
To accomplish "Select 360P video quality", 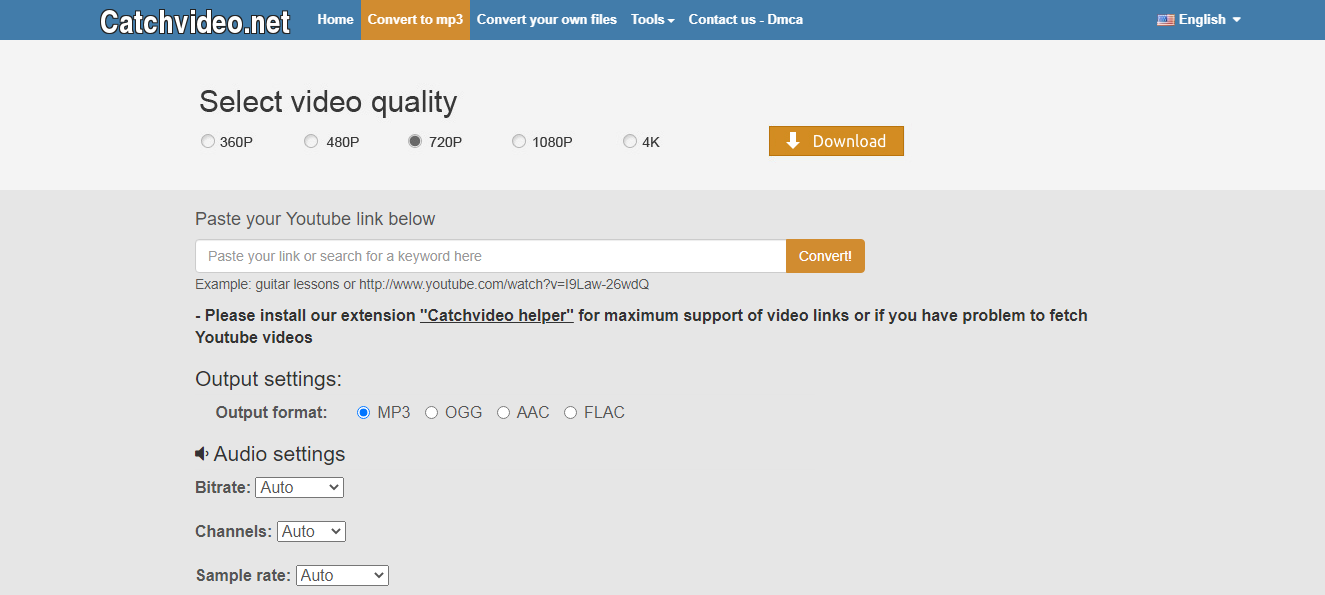I will 208,141.
